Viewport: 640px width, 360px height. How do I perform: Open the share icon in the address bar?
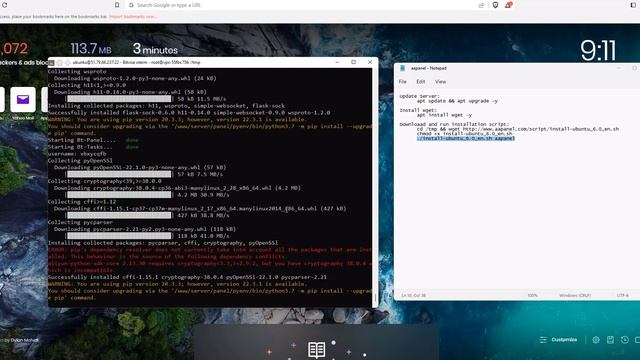click(x=482, y=5)
